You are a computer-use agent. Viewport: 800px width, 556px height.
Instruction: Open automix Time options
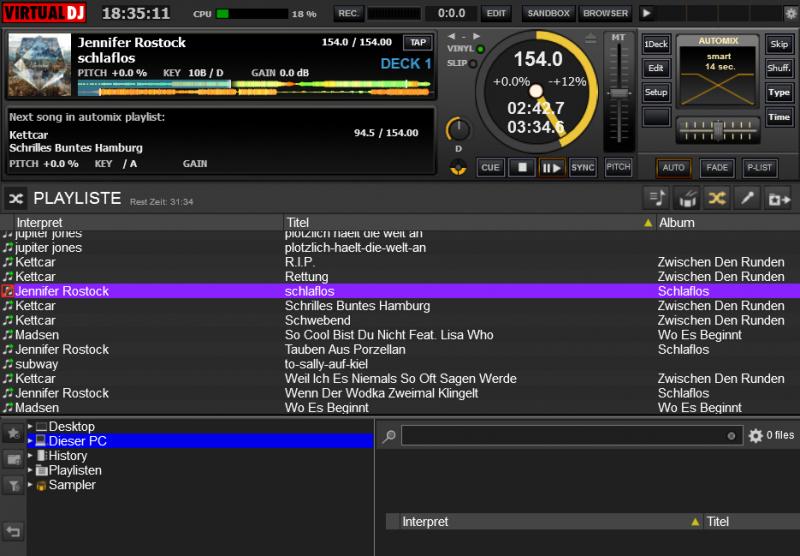pos(779,117)
